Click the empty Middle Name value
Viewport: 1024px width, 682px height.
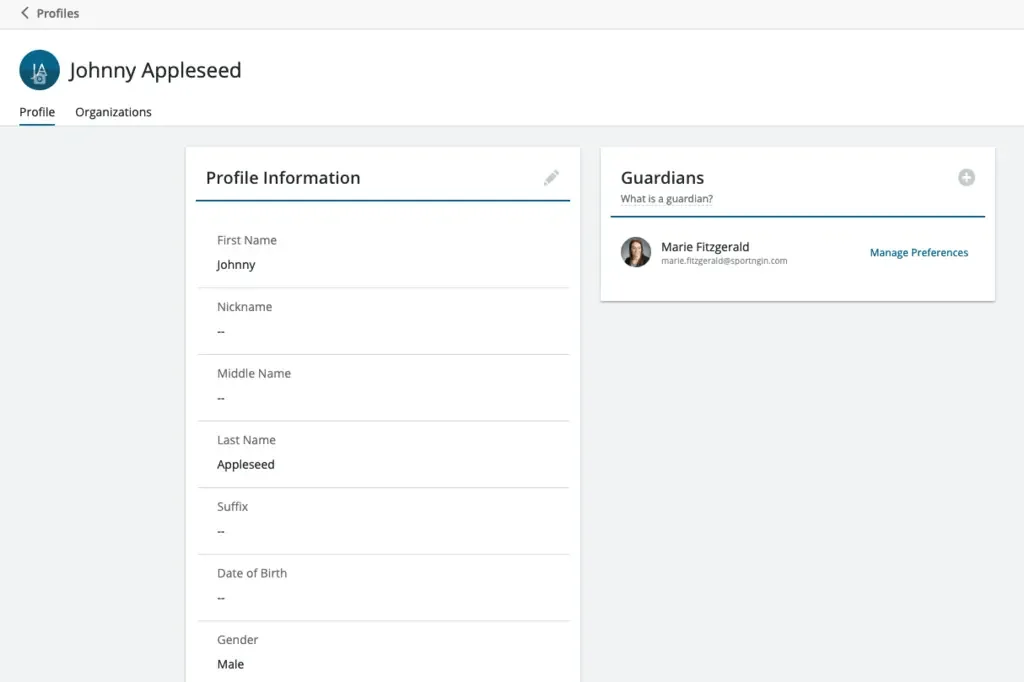221,398
